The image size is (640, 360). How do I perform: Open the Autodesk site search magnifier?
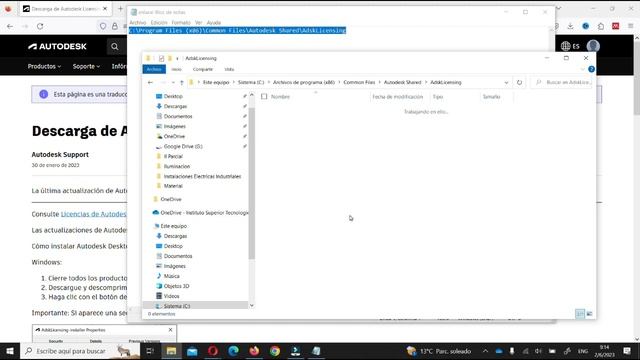pos(115,47)
